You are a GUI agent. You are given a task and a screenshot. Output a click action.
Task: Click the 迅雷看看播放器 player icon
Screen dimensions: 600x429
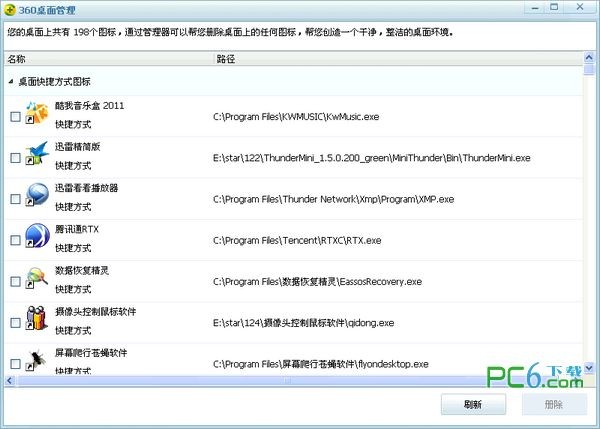point(37,194)
